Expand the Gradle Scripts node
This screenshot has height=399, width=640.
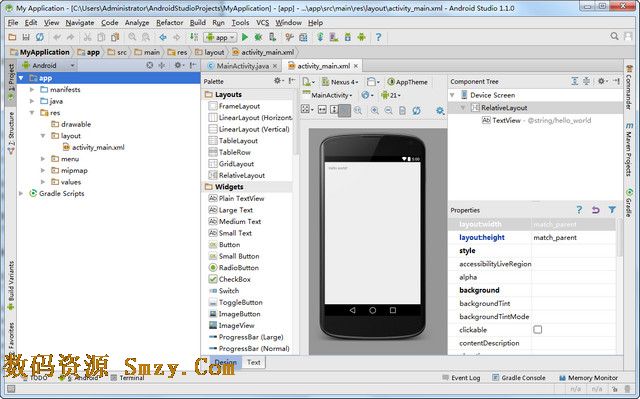pyautogui.click(x=21, y=193)
